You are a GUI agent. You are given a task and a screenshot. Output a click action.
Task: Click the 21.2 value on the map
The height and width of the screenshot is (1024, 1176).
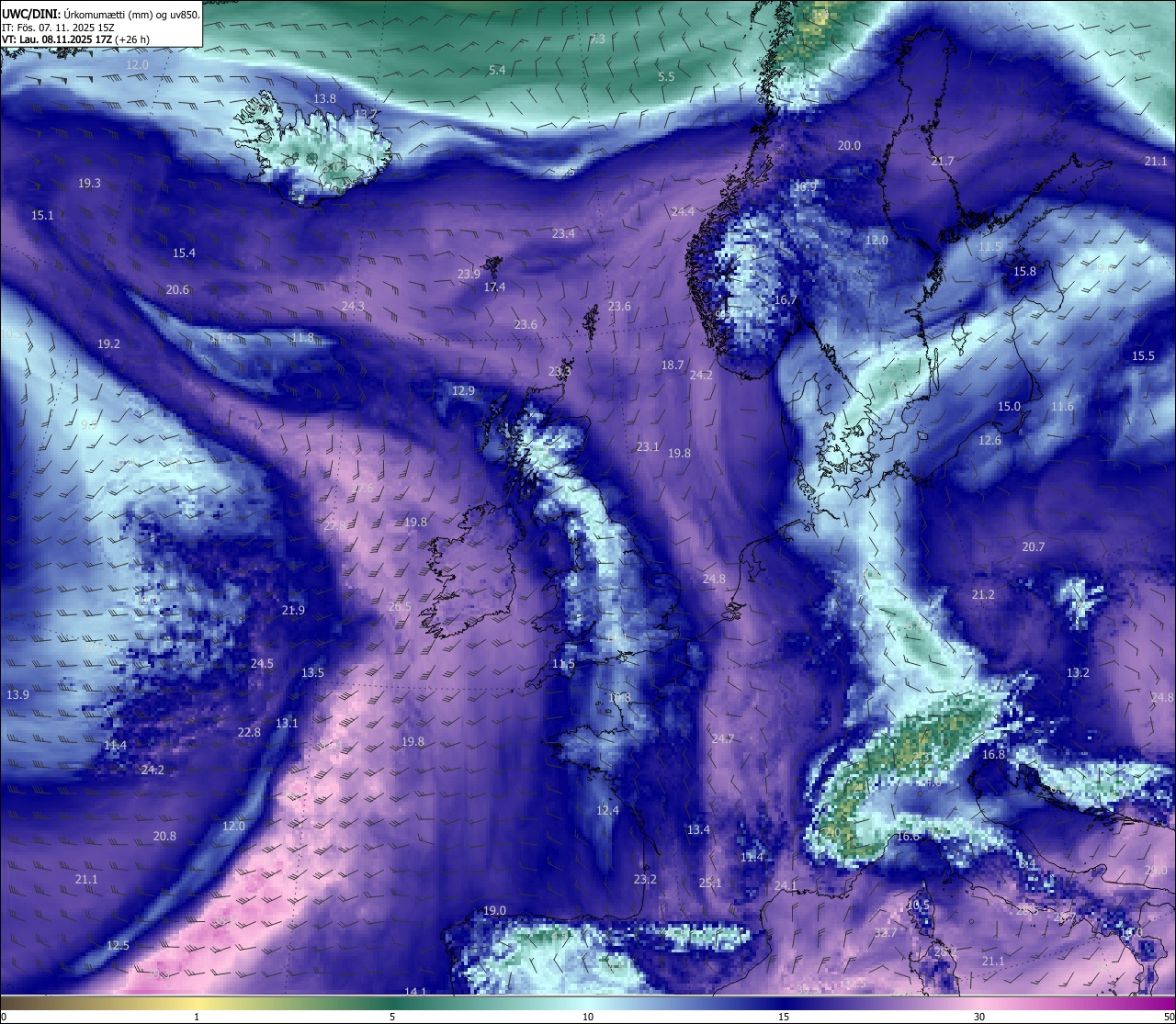pos(983,595)
